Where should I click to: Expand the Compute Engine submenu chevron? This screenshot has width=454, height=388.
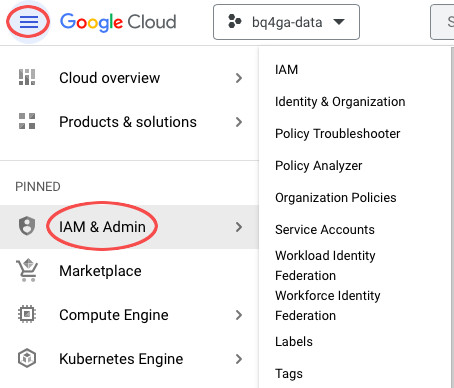click(239, 315)
